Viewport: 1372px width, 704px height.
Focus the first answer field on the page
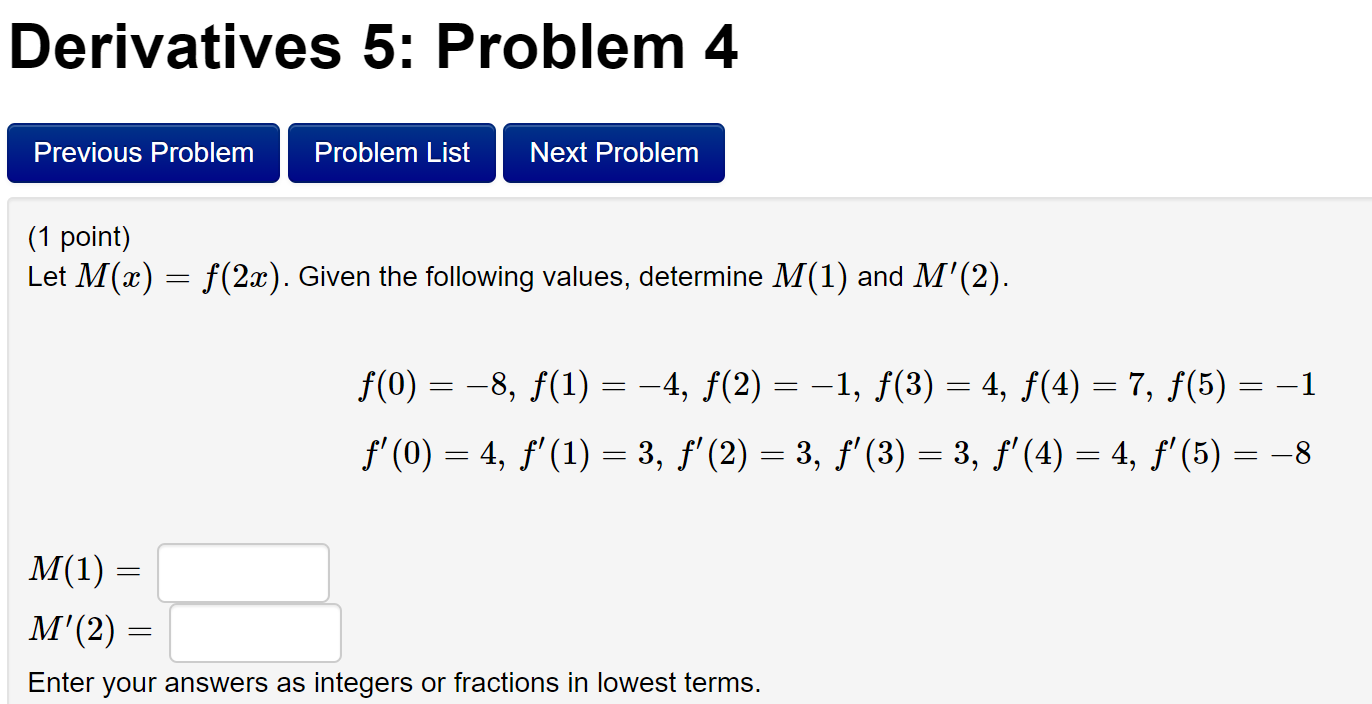pos(242,572)
